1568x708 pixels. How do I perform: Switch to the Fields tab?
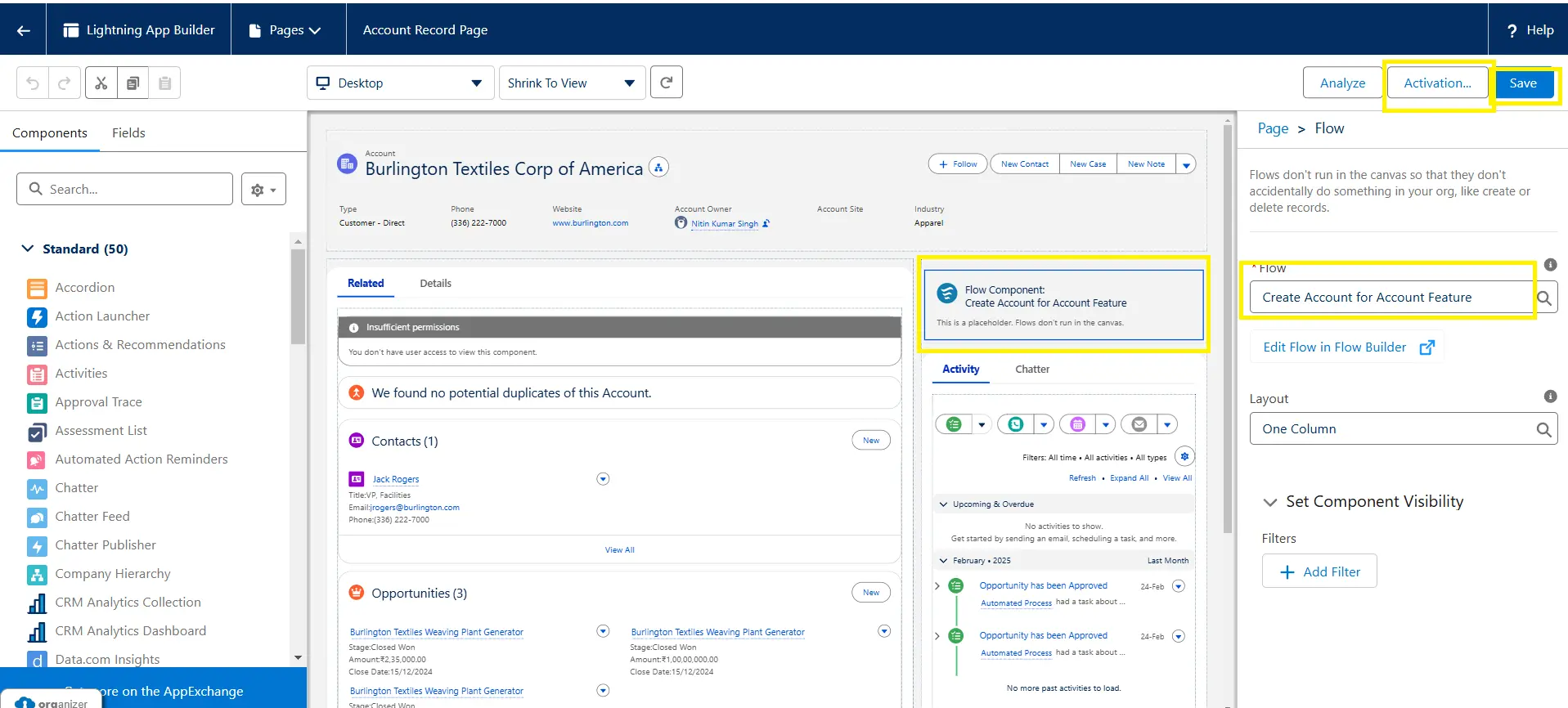[x=128, y=133]
